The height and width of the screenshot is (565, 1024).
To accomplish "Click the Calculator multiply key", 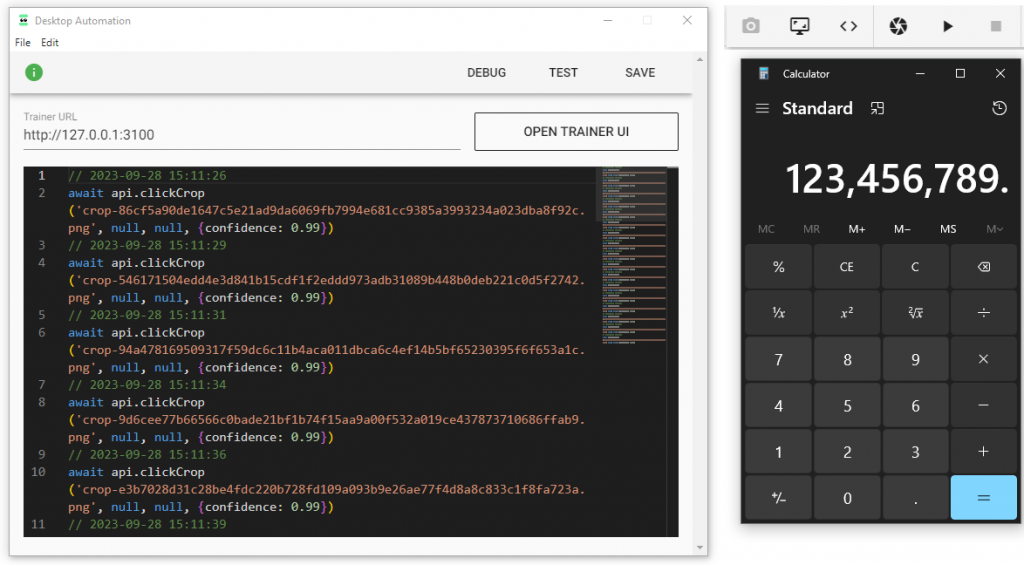I will pos(984,359).
